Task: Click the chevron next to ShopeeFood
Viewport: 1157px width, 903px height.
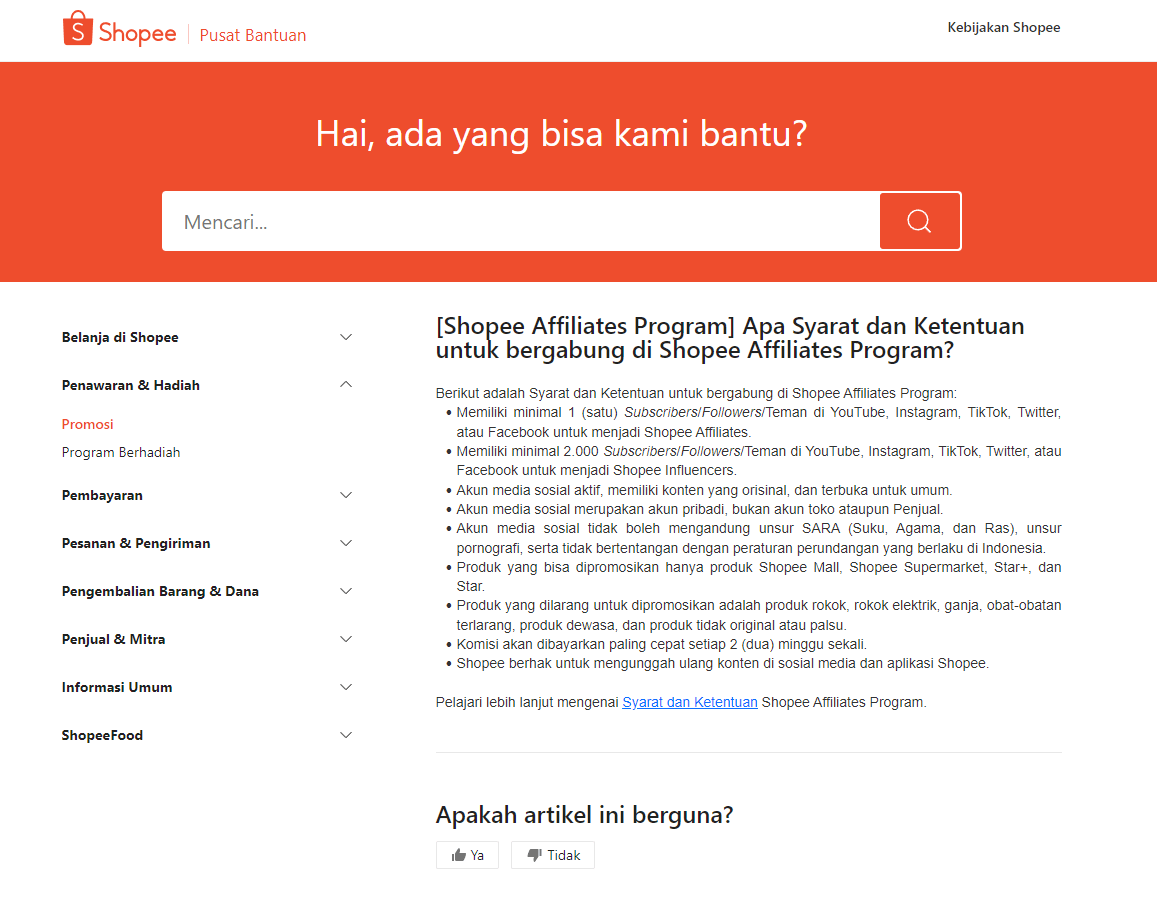Action: pos(345,734)
